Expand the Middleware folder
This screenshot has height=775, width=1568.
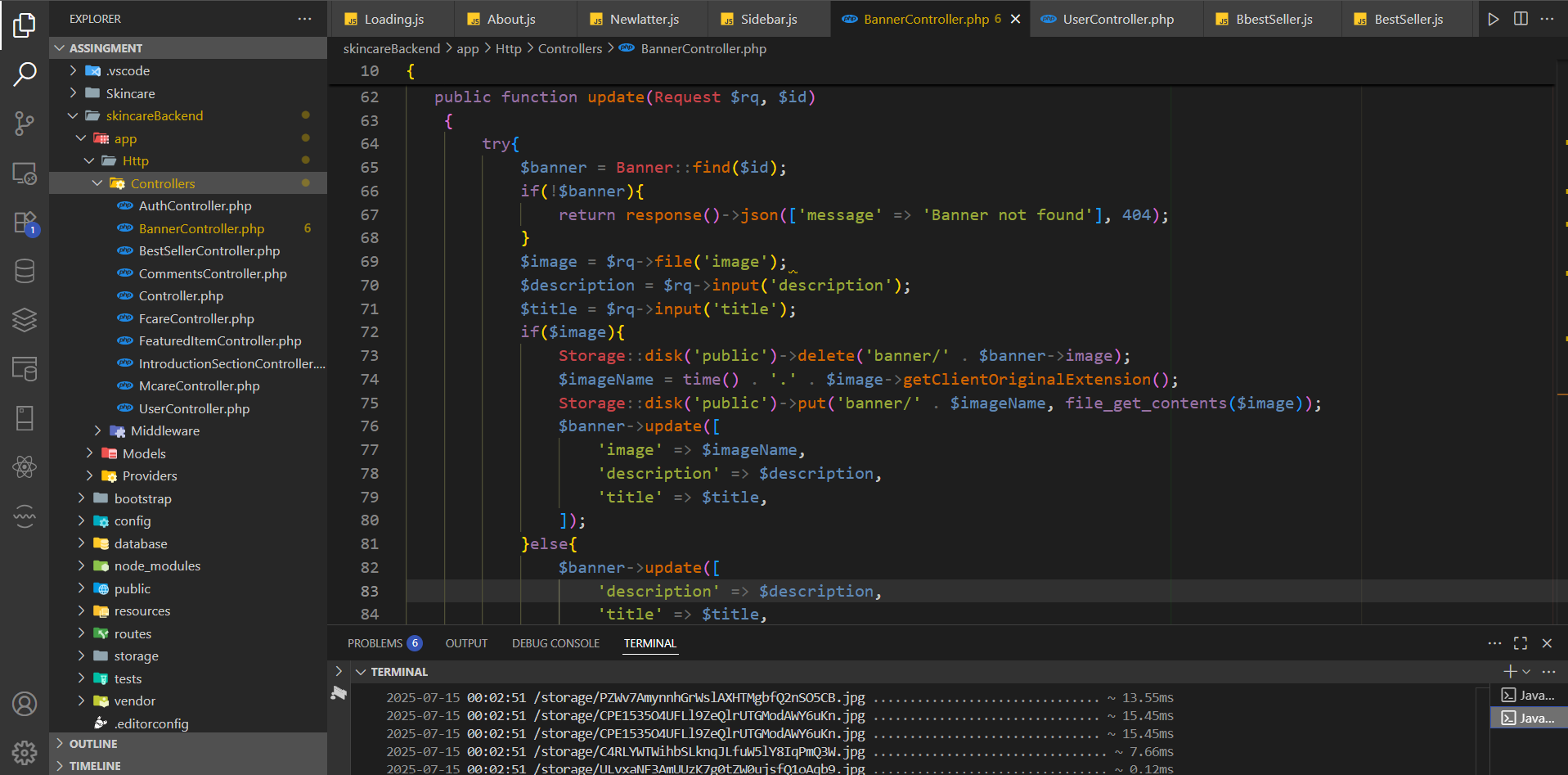pyautogui.click(x=188, y=430)
